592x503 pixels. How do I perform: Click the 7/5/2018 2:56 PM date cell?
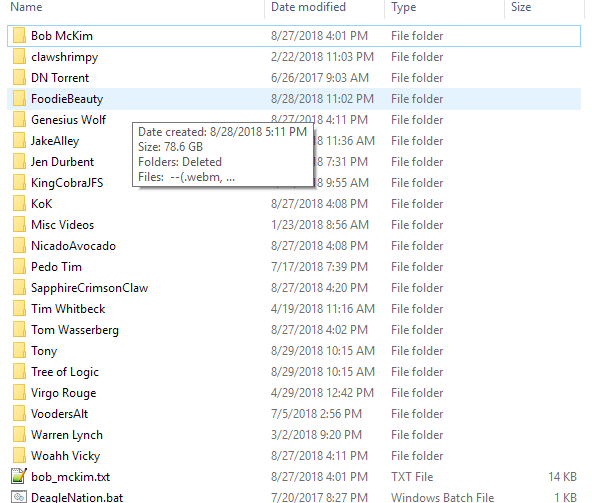point(316,414)
